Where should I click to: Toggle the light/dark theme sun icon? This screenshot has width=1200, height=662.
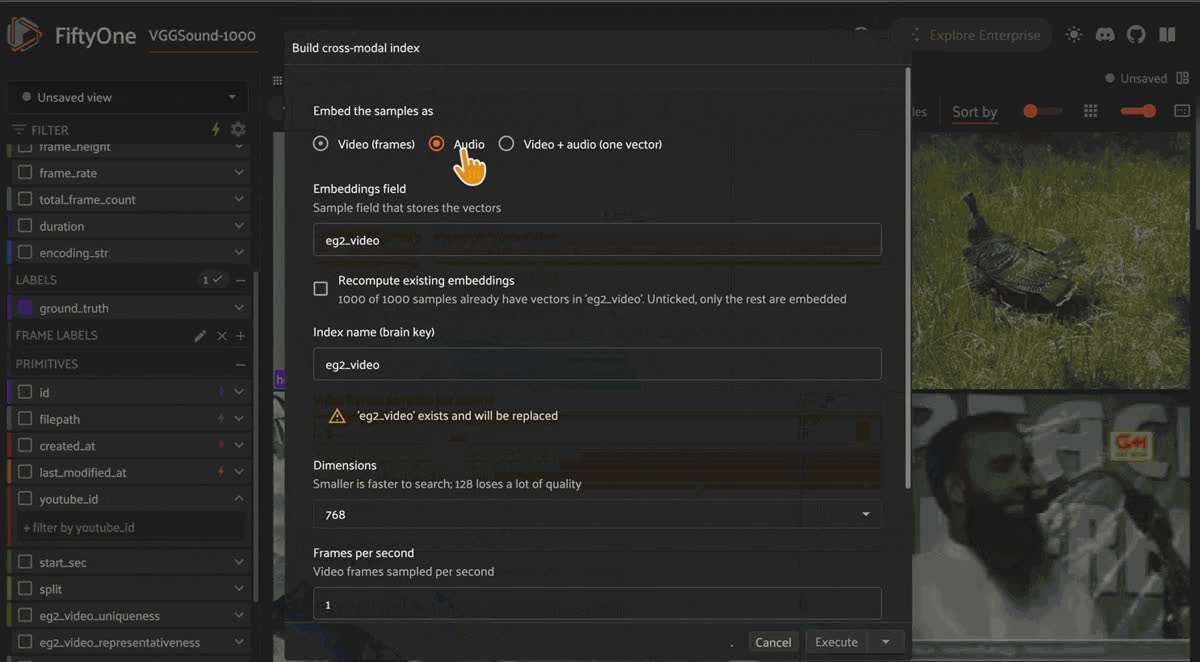(x=1074, y=35)
